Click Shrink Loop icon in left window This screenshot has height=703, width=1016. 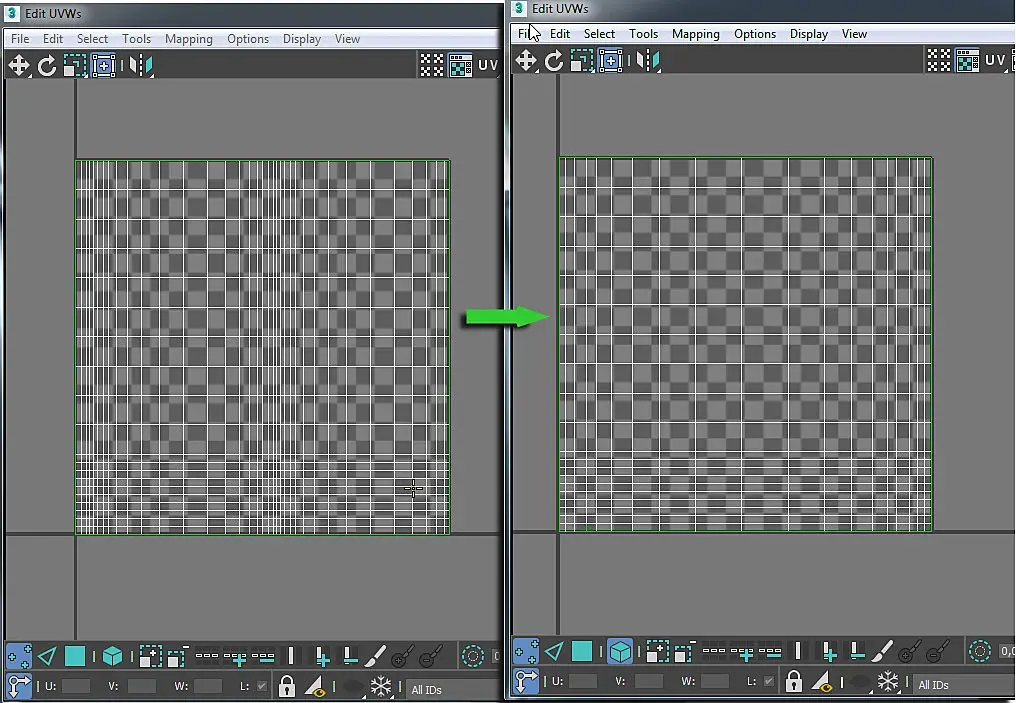tap(263, 656)
